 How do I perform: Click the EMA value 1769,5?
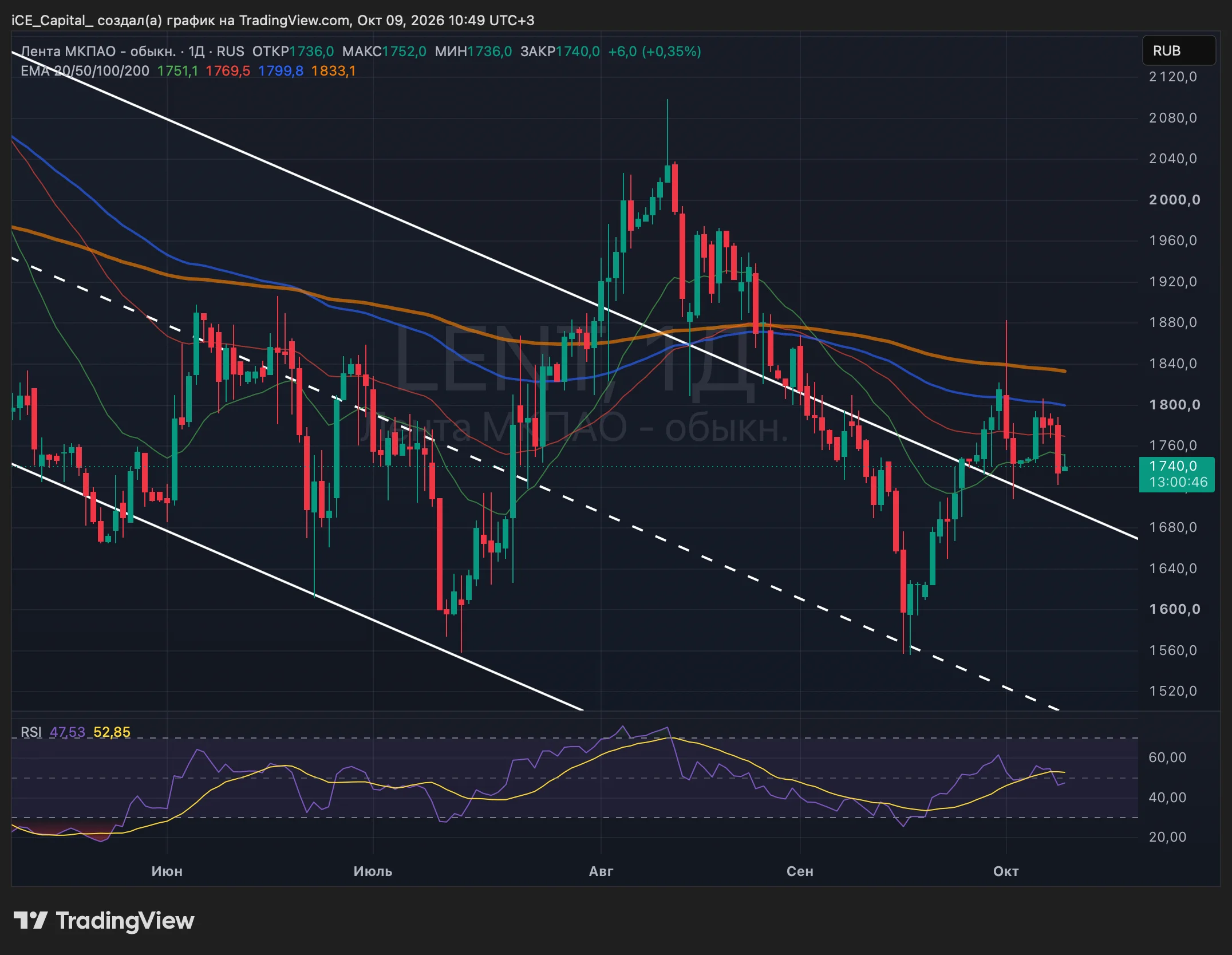(x=228, y=71)
